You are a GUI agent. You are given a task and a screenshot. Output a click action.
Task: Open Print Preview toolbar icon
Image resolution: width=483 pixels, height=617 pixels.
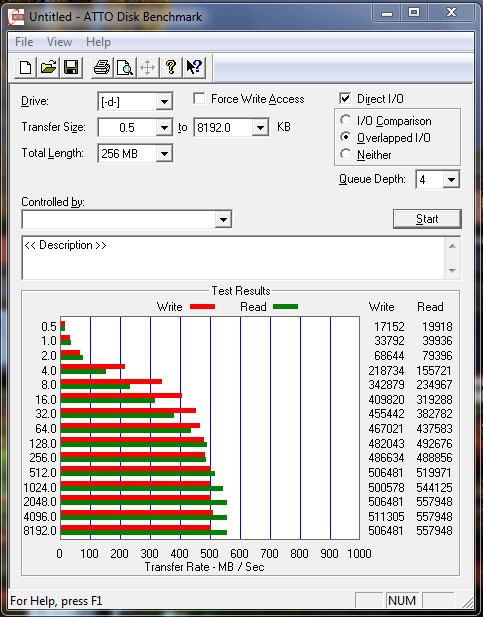[125, 67]
